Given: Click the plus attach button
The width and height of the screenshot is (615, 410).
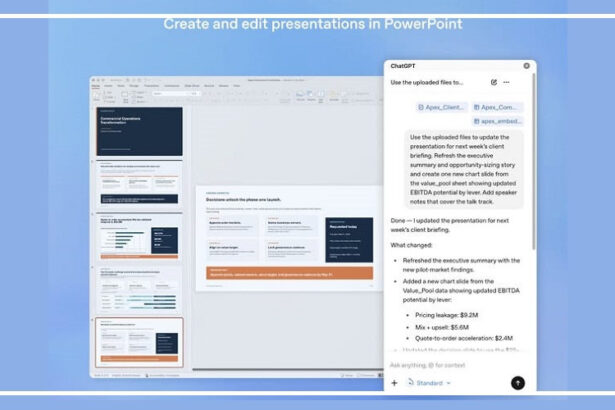Looking at the screenshot, I should [x=395, y=383].
